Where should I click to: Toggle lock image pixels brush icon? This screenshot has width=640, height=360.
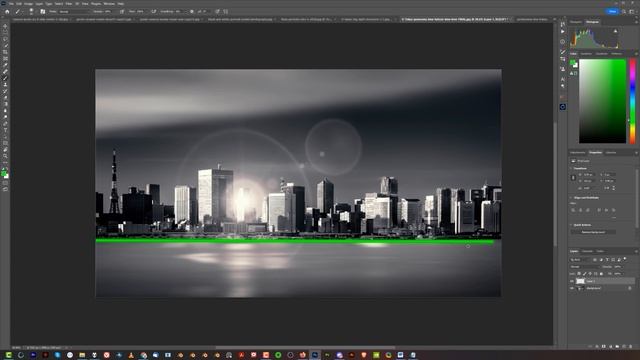584,274
